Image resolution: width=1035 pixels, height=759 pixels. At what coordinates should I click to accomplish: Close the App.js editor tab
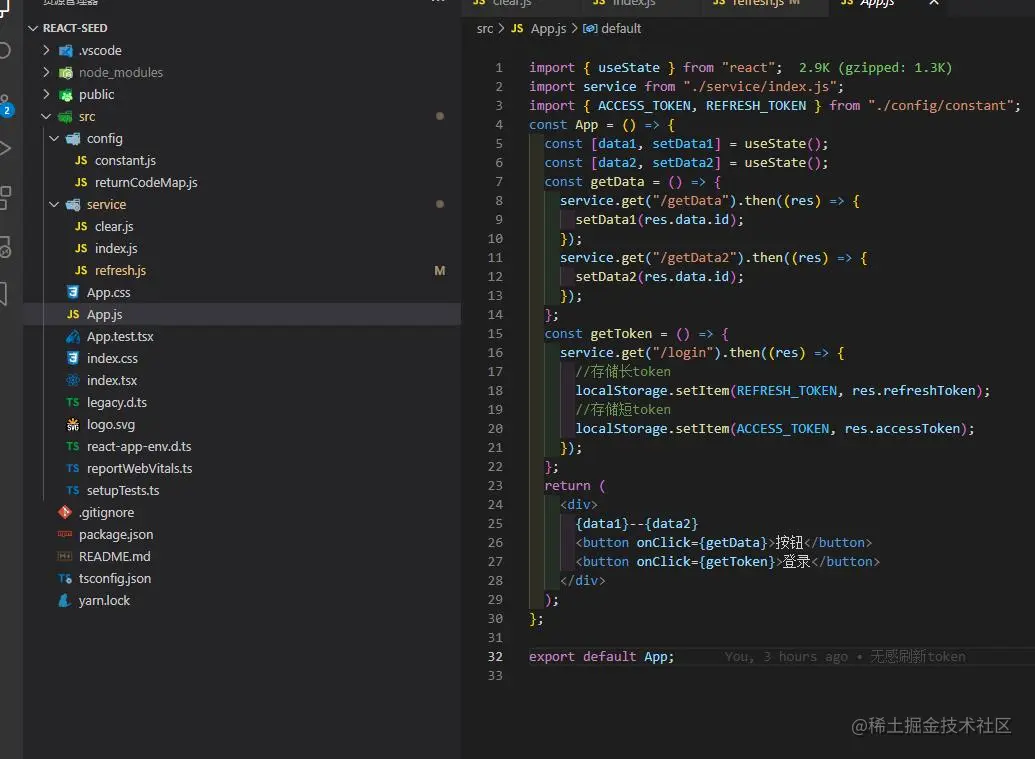(x=934, y=3)
